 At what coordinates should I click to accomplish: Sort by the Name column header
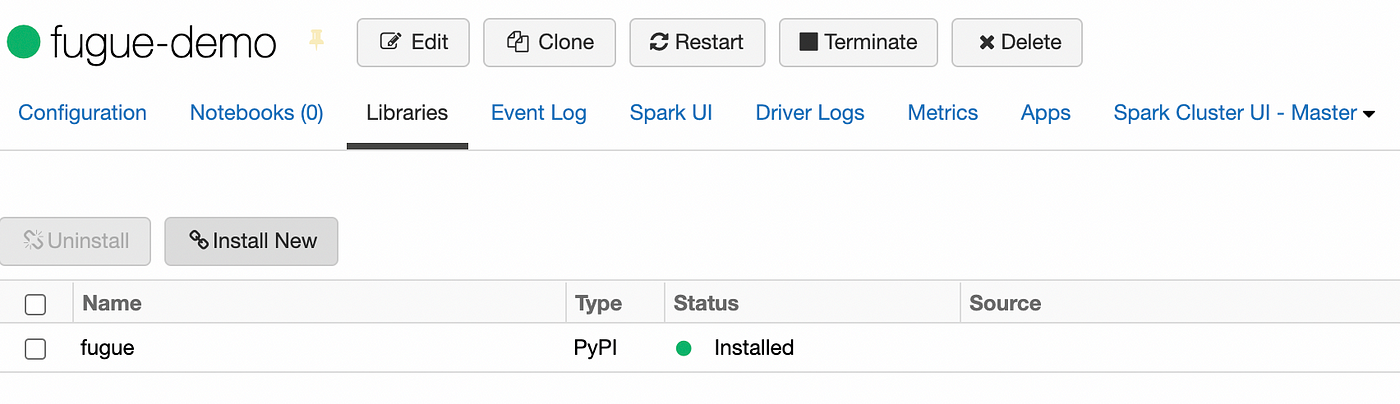[x=112, y=303]
